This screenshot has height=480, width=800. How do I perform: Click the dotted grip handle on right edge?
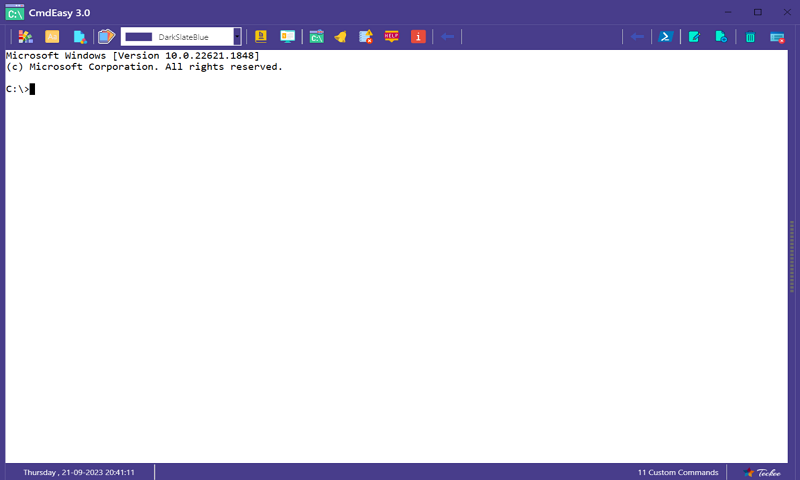click(x=792, y=256)
